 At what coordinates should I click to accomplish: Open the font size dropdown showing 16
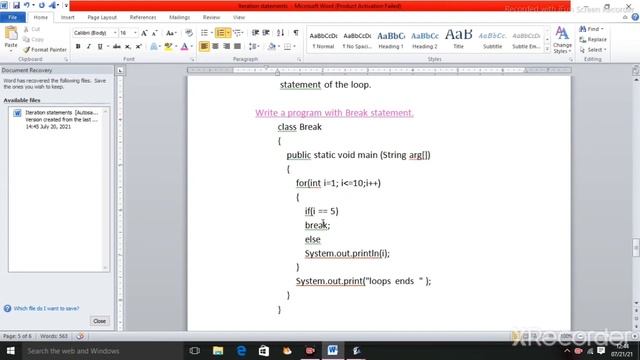(x=136, y=33)
